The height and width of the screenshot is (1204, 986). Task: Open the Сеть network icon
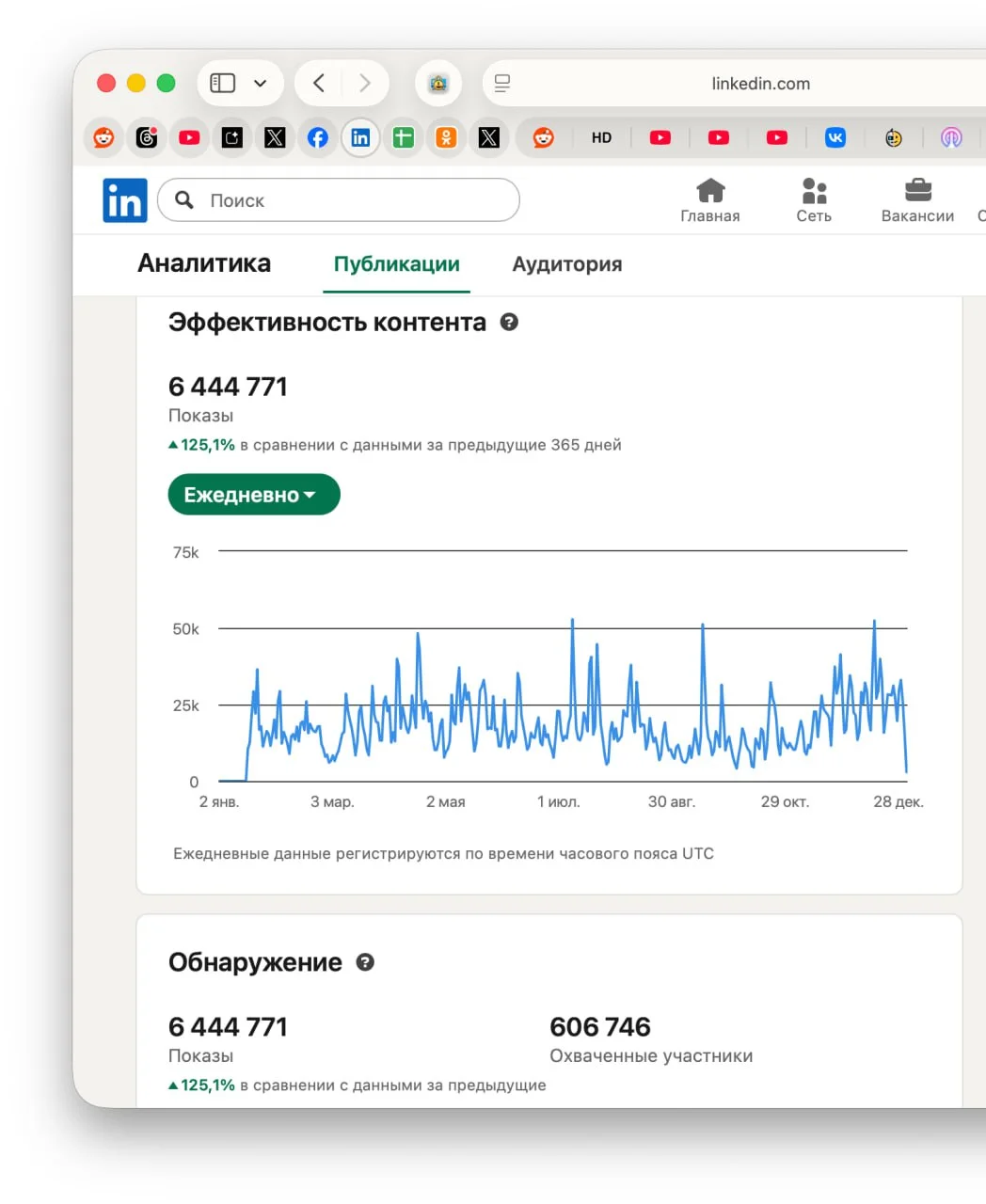tap(814, 200)
